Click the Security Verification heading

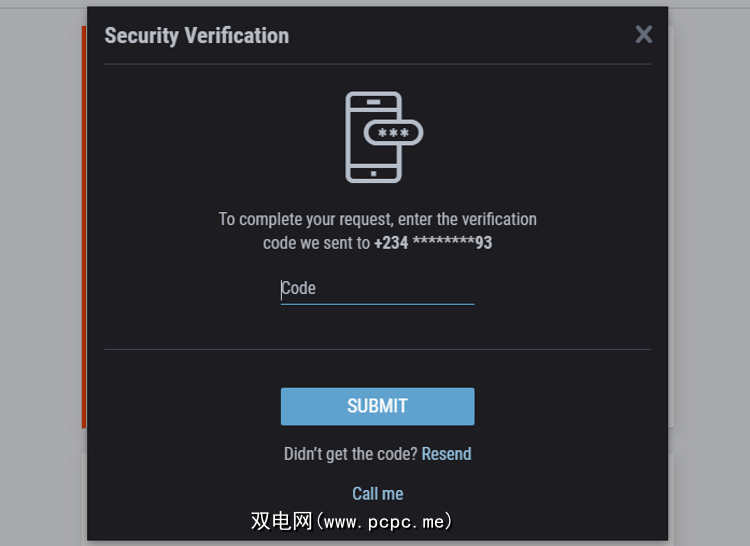click(196, 36)
